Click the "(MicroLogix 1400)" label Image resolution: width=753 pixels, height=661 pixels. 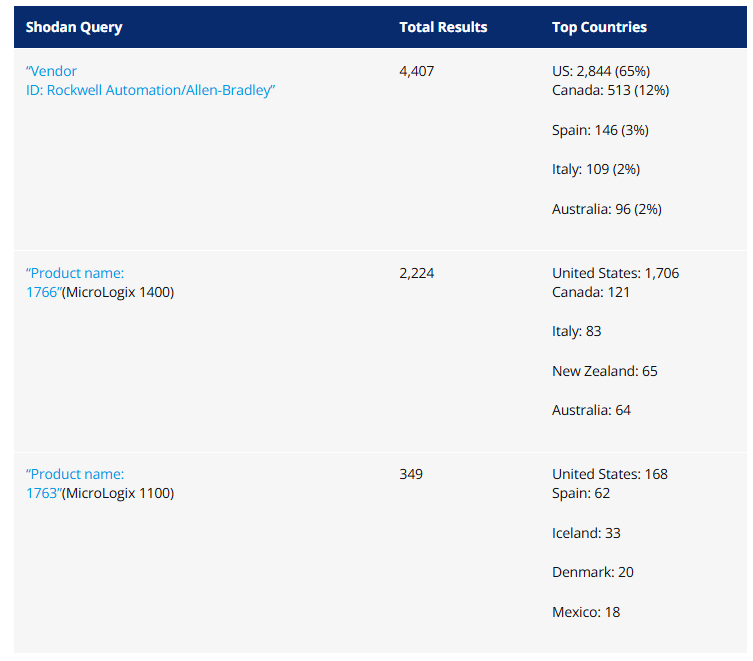click(x=118, y=292)
